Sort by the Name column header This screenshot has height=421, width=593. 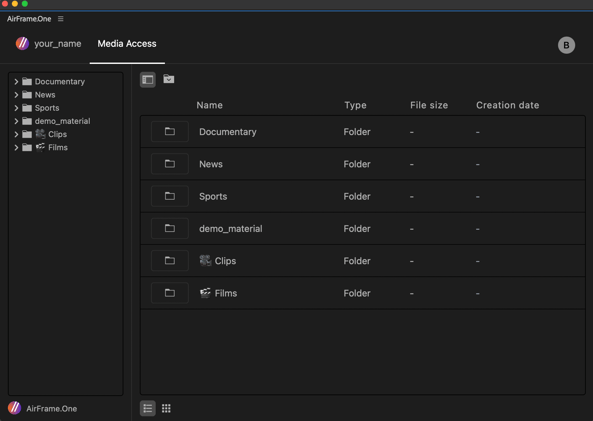[210, 105]
